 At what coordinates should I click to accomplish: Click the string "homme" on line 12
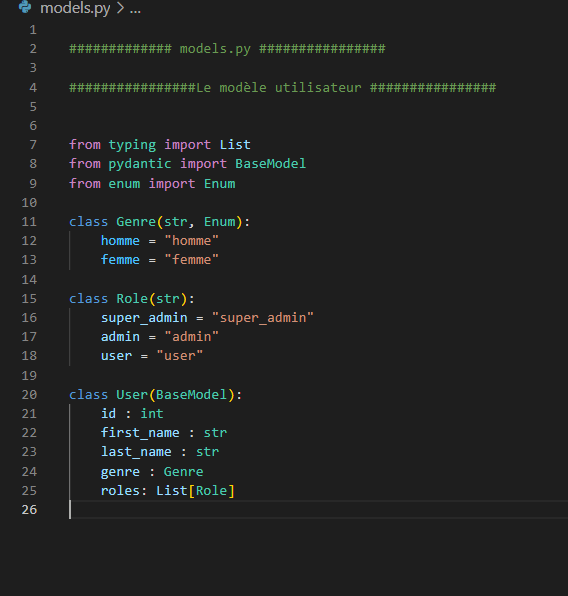192,241
